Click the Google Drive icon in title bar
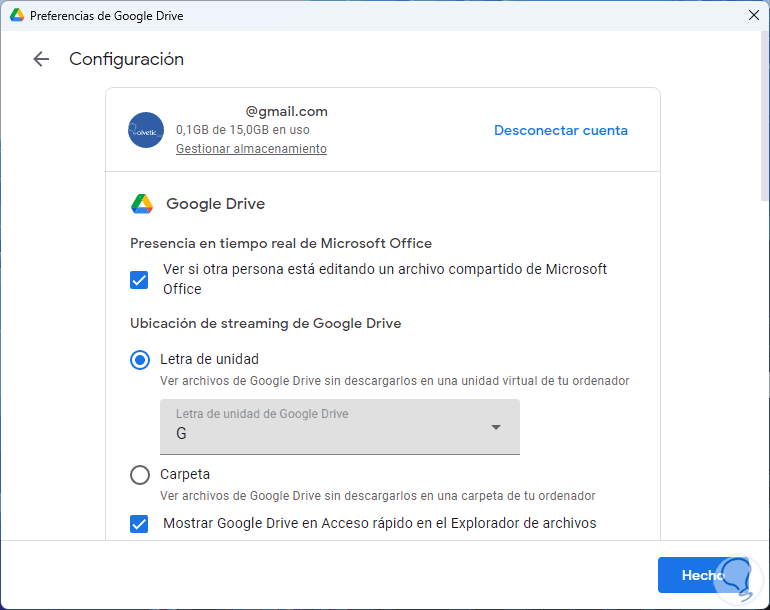Screen dimensions: 770x610 click(17, 16)
